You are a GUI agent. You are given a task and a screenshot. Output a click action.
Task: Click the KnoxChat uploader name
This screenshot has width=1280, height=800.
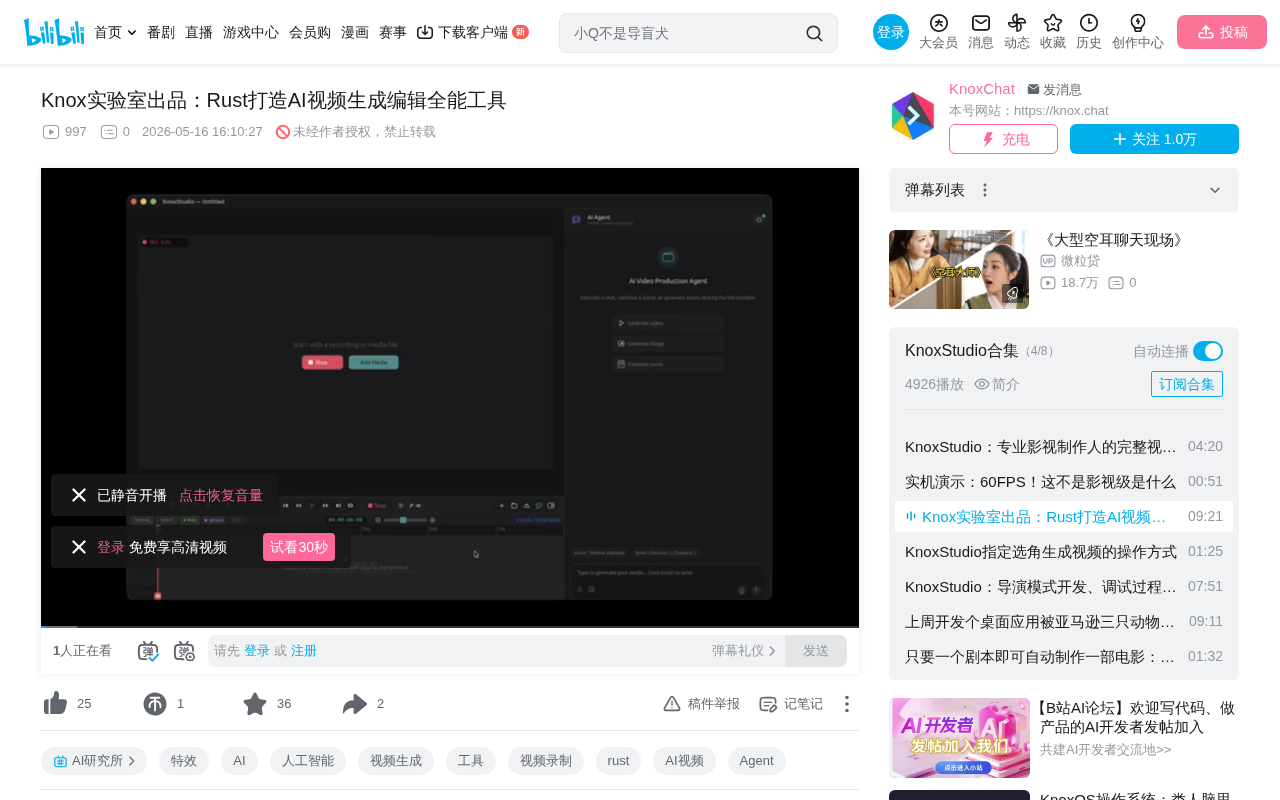tap(982, 89)
